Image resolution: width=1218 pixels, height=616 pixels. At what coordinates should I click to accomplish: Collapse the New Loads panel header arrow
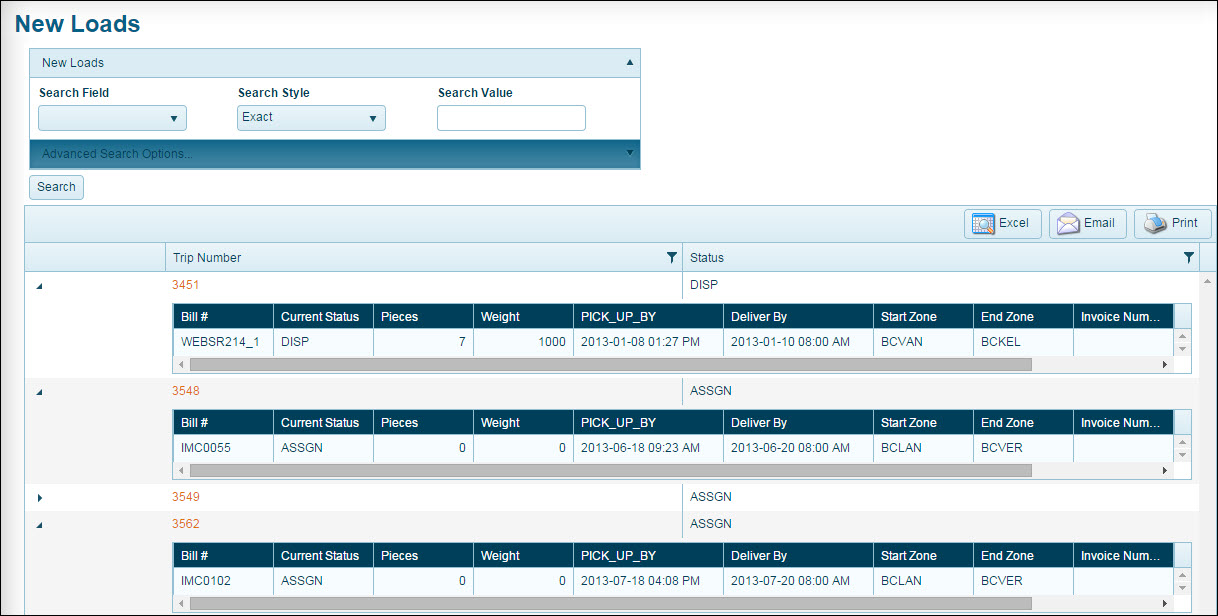pyautogui.click(x=629, y=62)
